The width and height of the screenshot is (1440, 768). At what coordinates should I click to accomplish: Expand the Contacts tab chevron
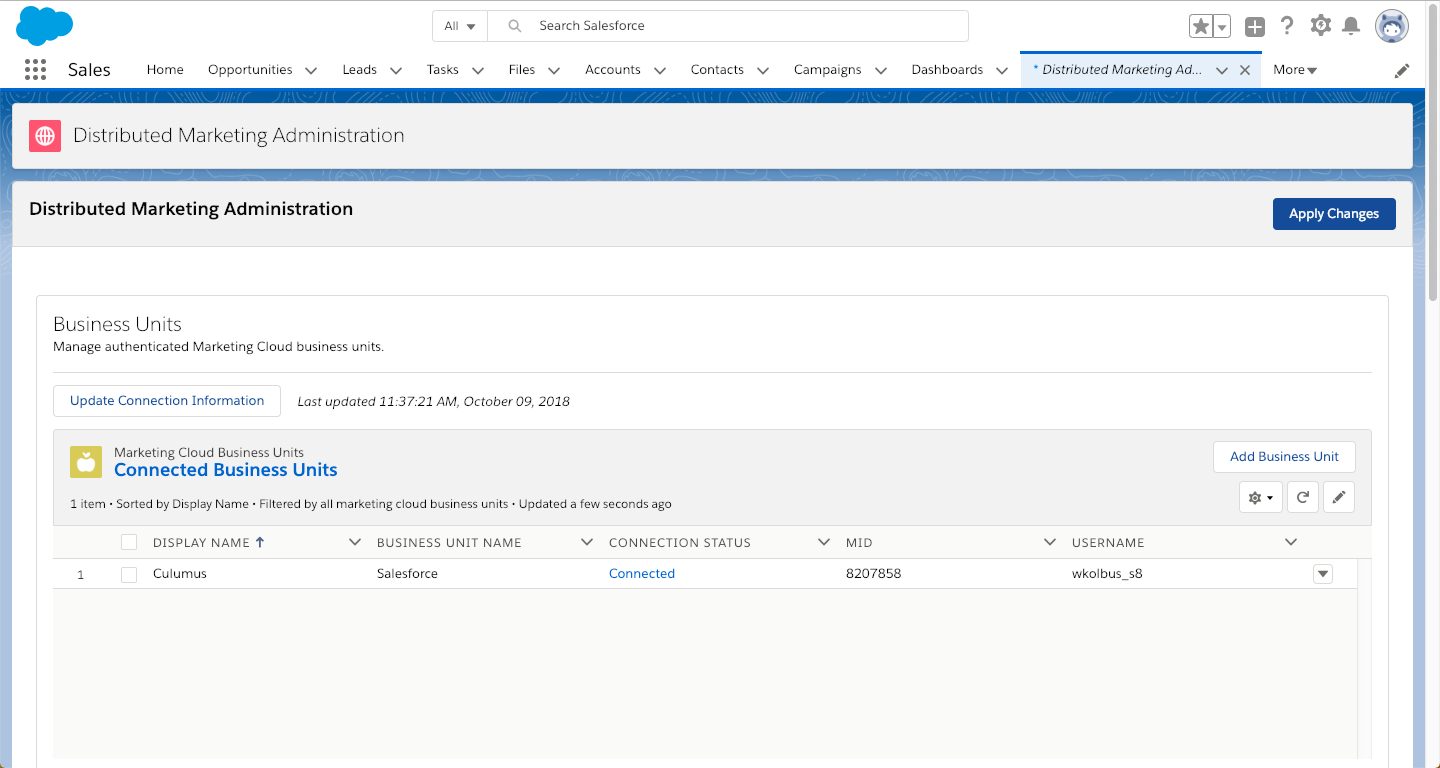[x=763, y=70]
